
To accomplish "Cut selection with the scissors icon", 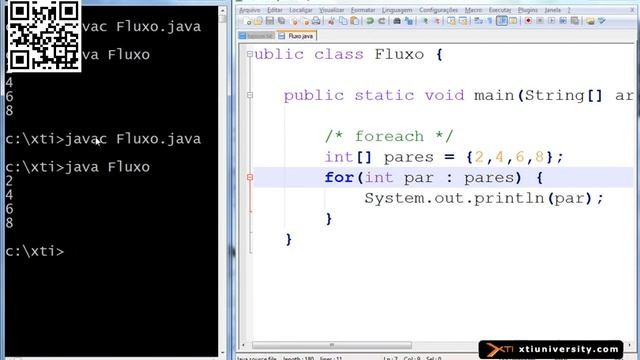I will (x=331, y=21).
